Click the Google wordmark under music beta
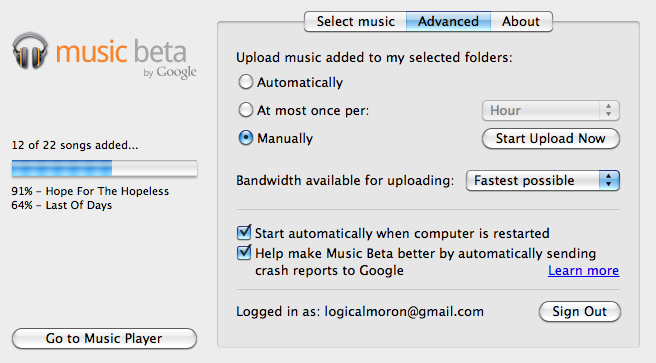This screenshot has height=363, width=656. point(176,73)
